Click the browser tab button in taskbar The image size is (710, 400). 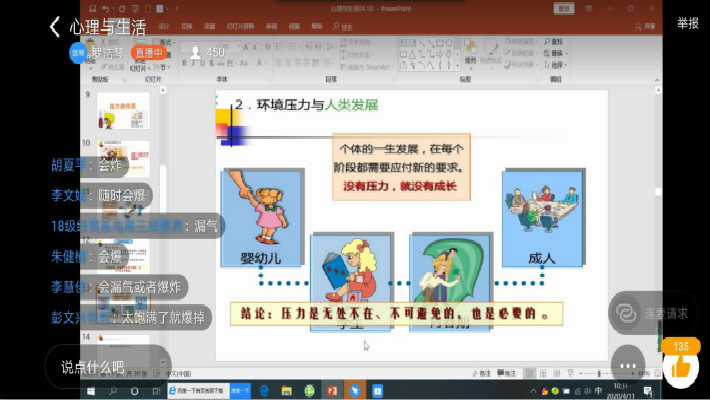[197, 390]
